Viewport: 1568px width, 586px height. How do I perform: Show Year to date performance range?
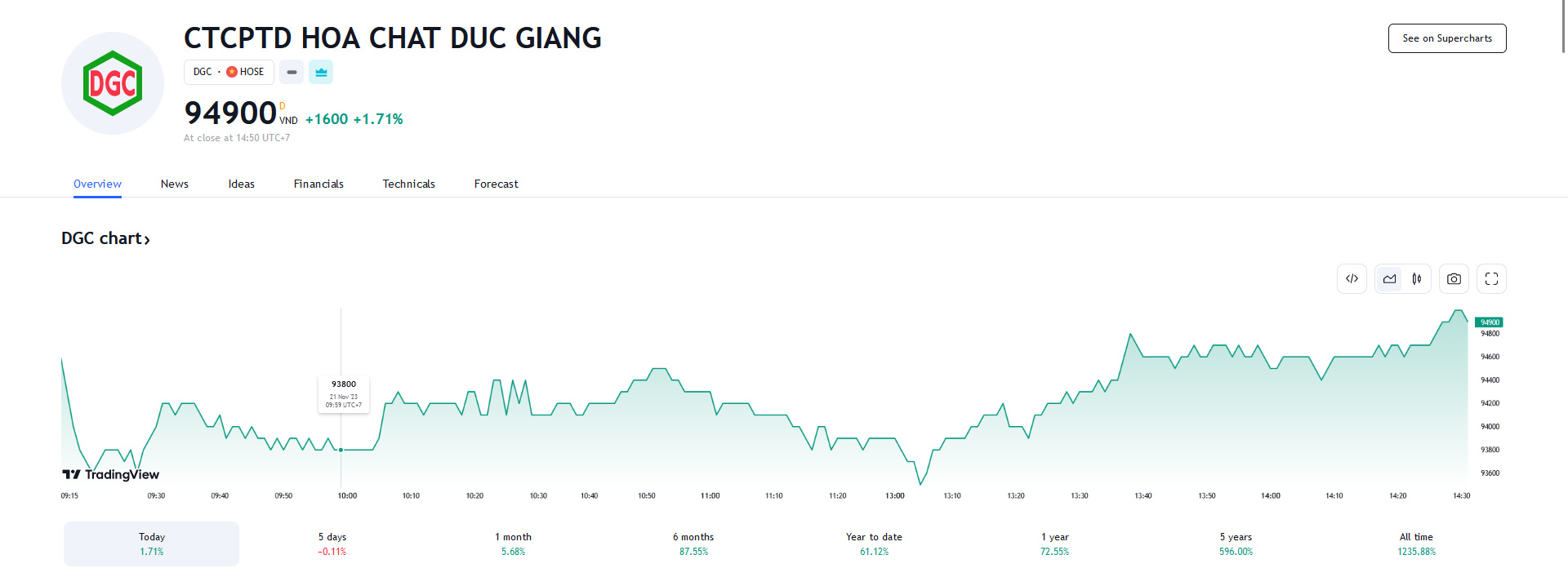click(x=873, y=544)
